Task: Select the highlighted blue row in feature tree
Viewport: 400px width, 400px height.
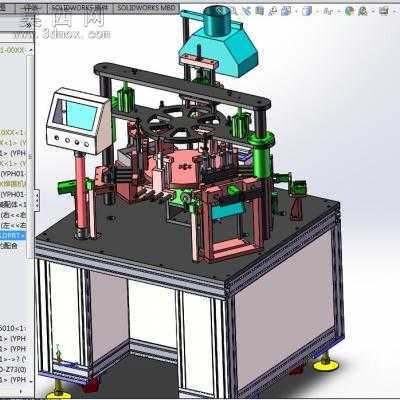Action: (x=13, y=236)
